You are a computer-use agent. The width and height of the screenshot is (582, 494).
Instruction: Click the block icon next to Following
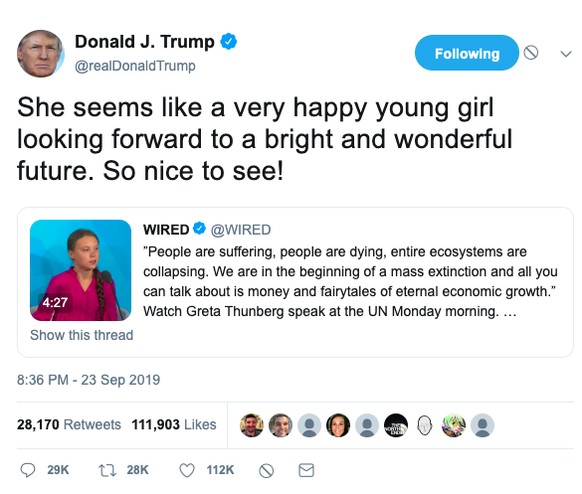pos(531,53)
